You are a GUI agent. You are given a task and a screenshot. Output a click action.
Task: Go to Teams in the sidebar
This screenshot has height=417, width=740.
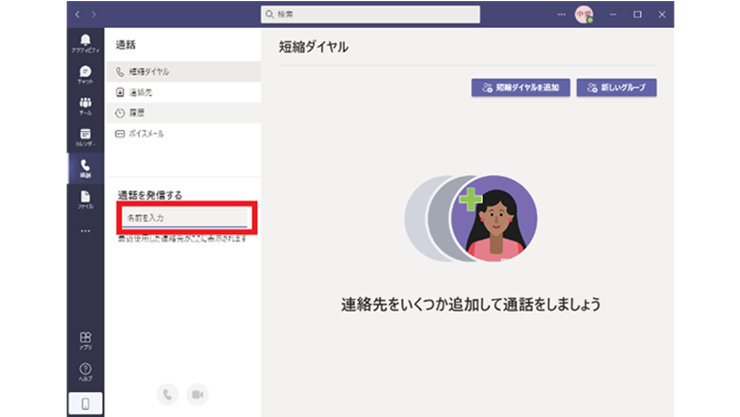click(85, 106)
